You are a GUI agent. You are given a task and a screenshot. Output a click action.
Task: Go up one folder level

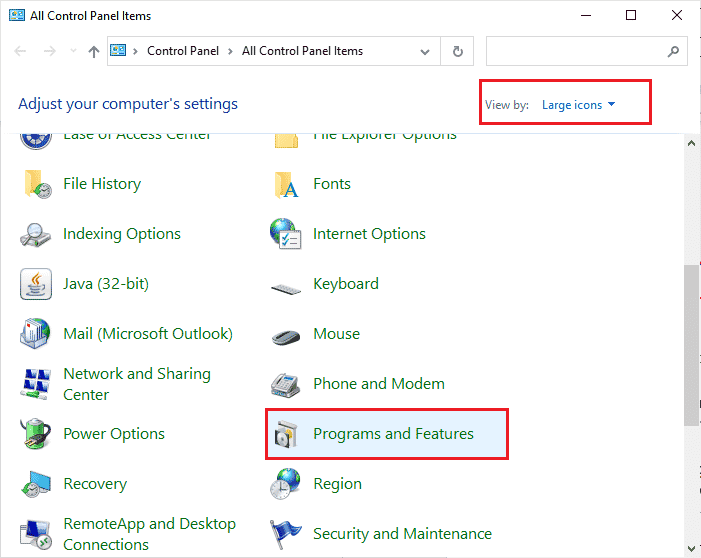(93, 52)
